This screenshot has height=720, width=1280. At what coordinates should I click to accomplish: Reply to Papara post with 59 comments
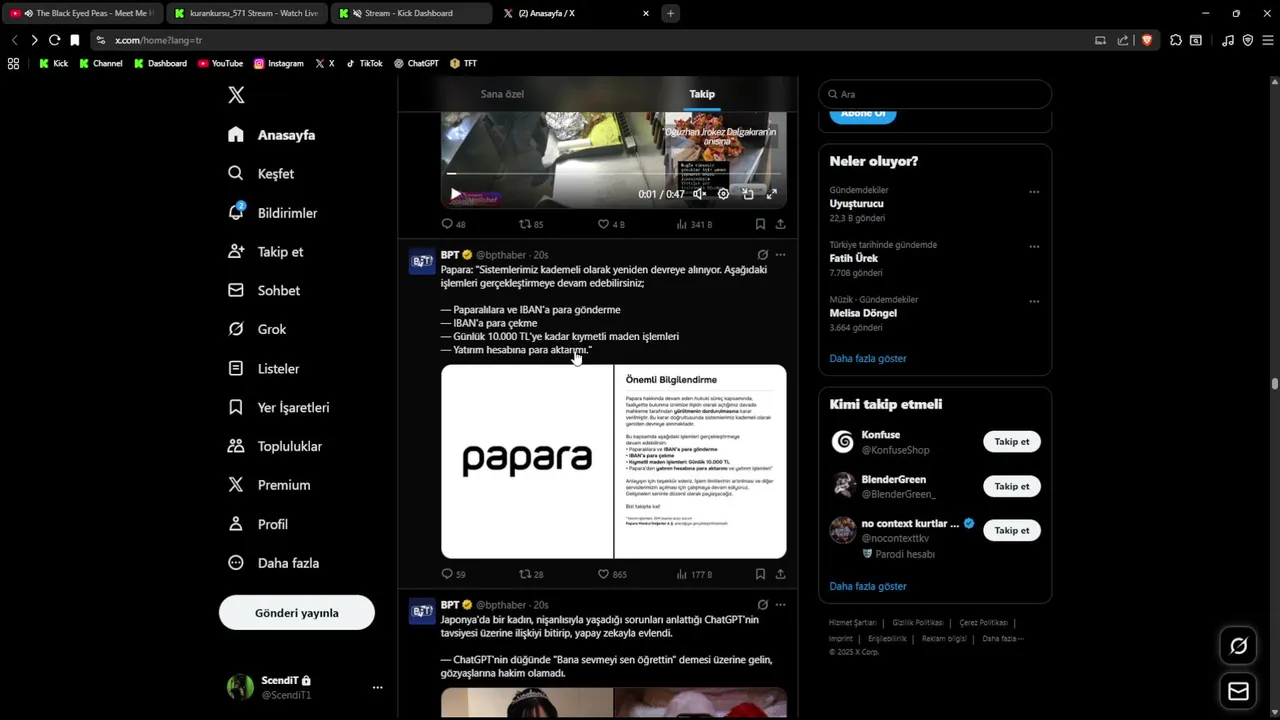tap(453, 574)
